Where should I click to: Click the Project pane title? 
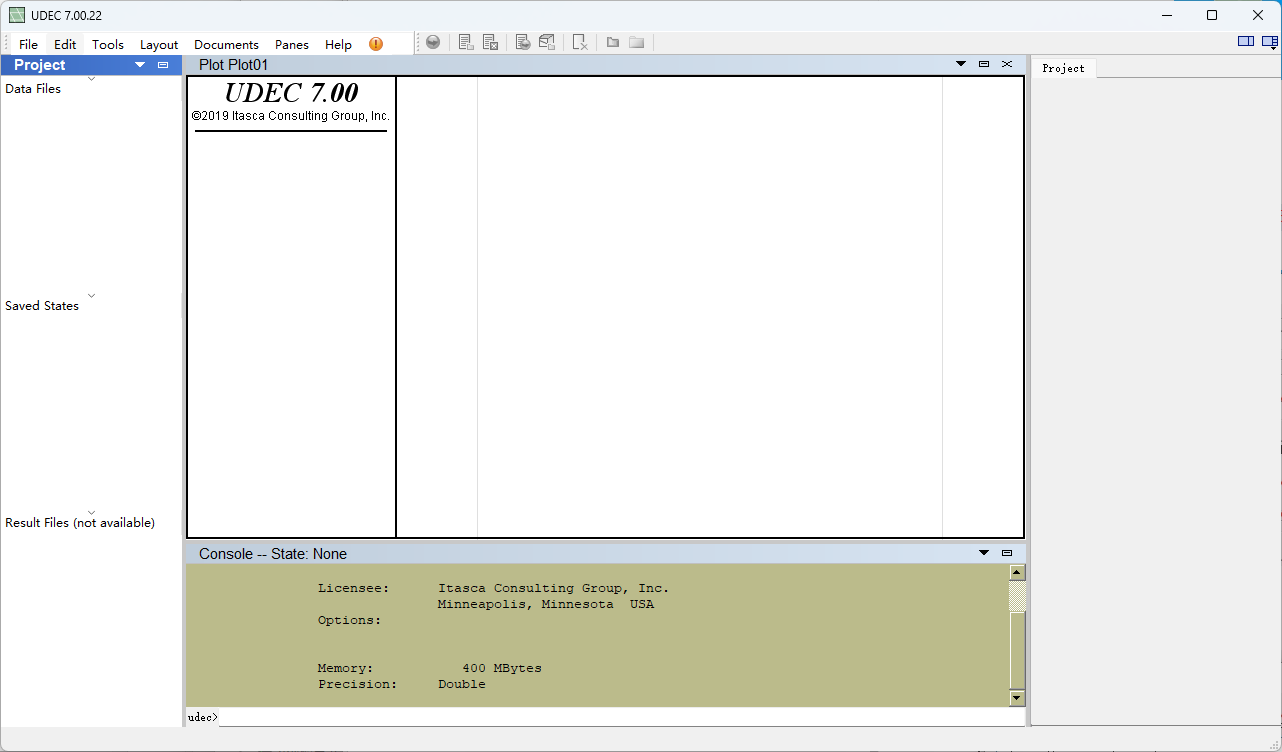point(40,65)
